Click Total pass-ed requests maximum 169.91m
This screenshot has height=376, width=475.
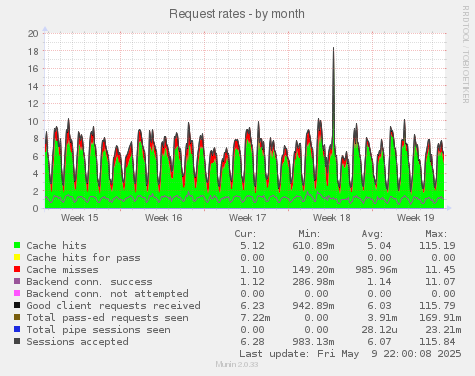pos(440,318)
